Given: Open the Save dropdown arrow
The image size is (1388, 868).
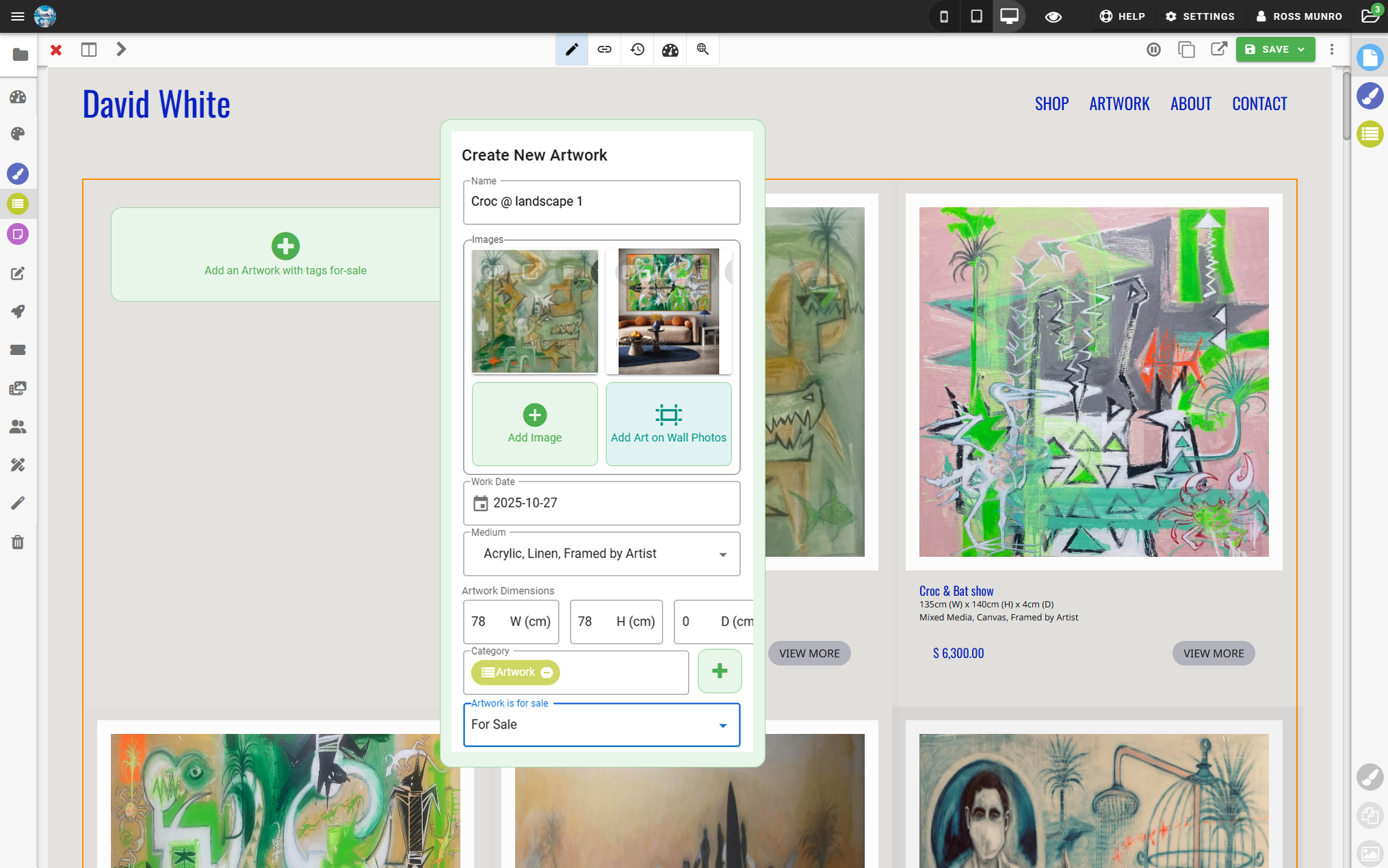Looking at the screenshot, I should click(x=1302, y=49).
